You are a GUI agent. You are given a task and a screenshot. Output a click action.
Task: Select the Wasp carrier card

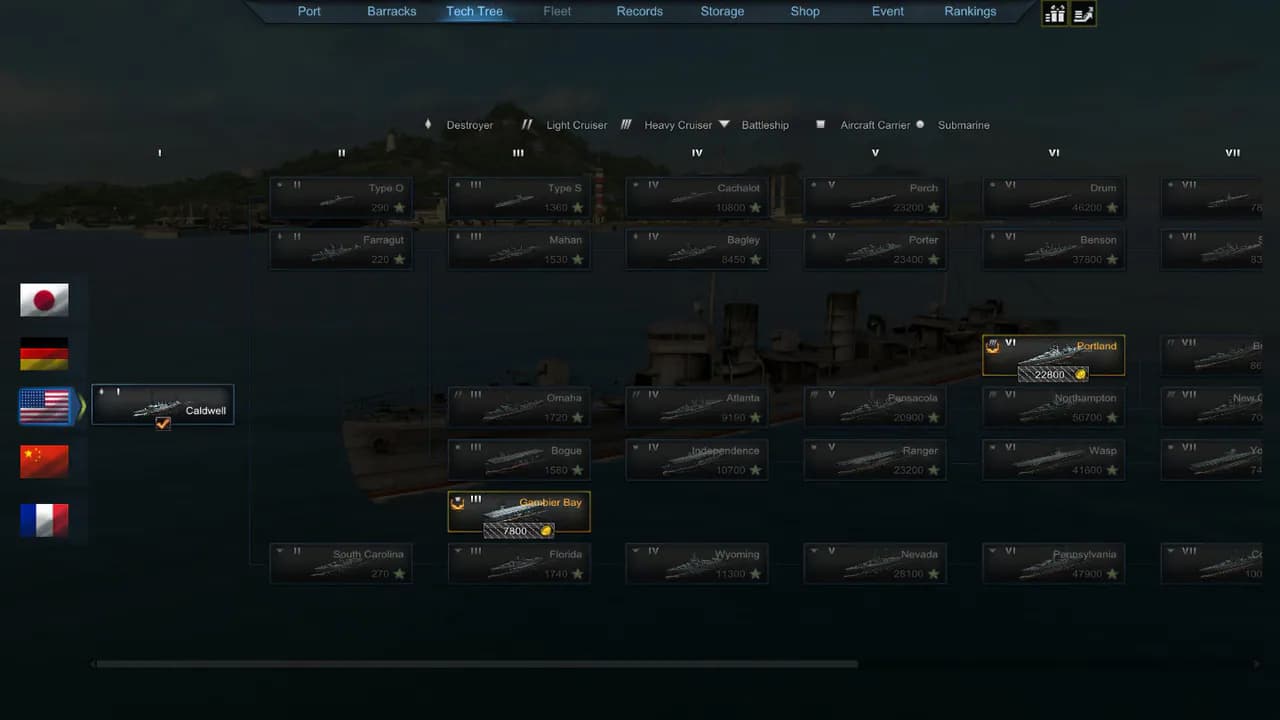(1054, 460)
